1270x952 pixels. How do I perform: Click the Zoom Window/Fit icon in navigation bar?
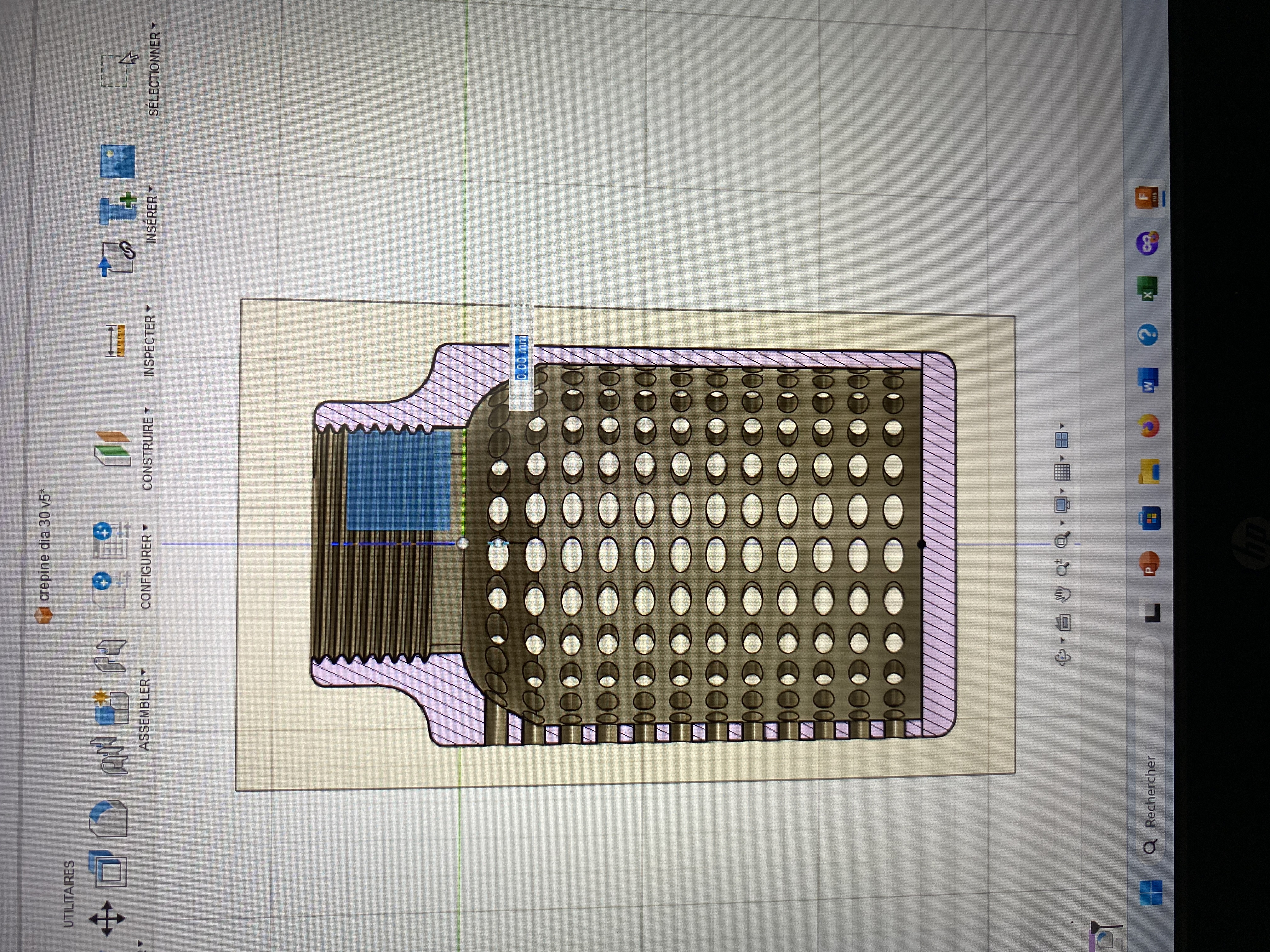pos(1063,540)
